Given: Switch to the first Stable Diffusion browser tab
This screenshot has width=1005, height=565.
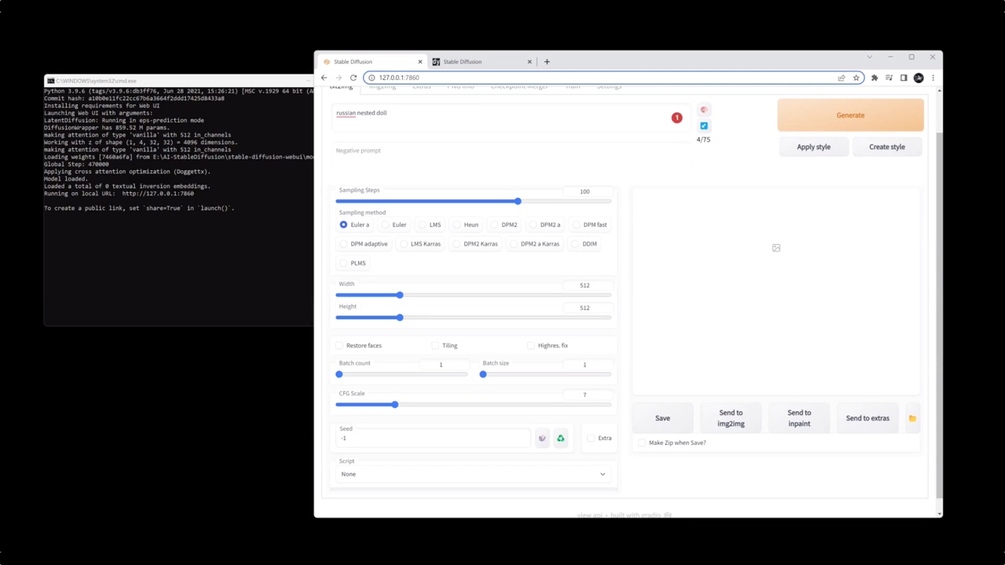Looking at the screenshot, I should pyautogui.click(x=373, y=61).
